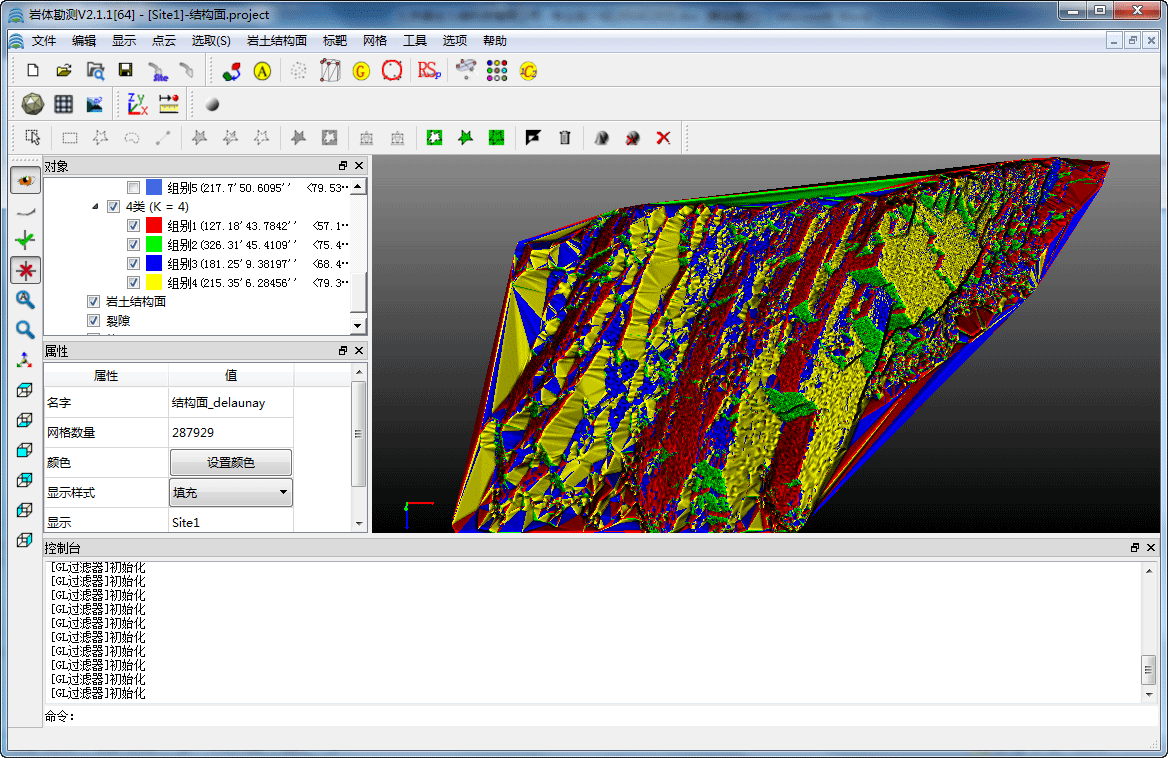Close the 属性 panel
The width and height of the screenshot is (1168, 758).
[359, 350]
